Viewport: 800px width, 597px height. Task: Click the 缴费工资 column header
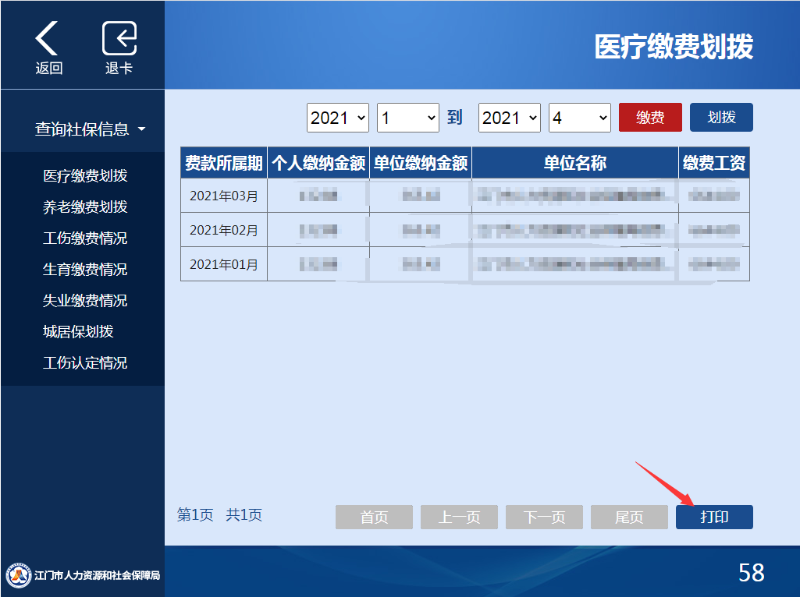point(714,163)
